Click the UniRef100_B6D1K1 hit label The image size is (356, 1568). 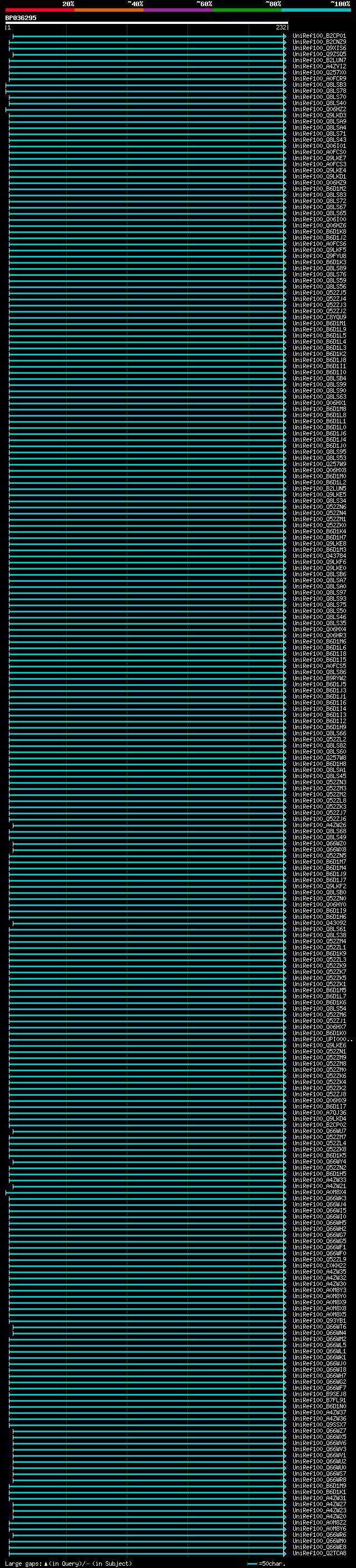pyautogui.click(x=319, y=1492)
